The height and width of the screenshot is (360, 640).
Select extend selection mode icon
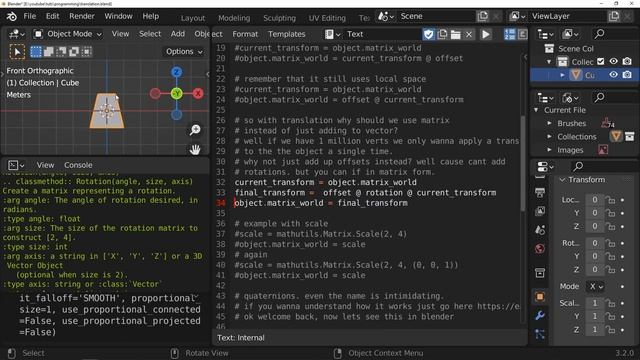point(49,52)
